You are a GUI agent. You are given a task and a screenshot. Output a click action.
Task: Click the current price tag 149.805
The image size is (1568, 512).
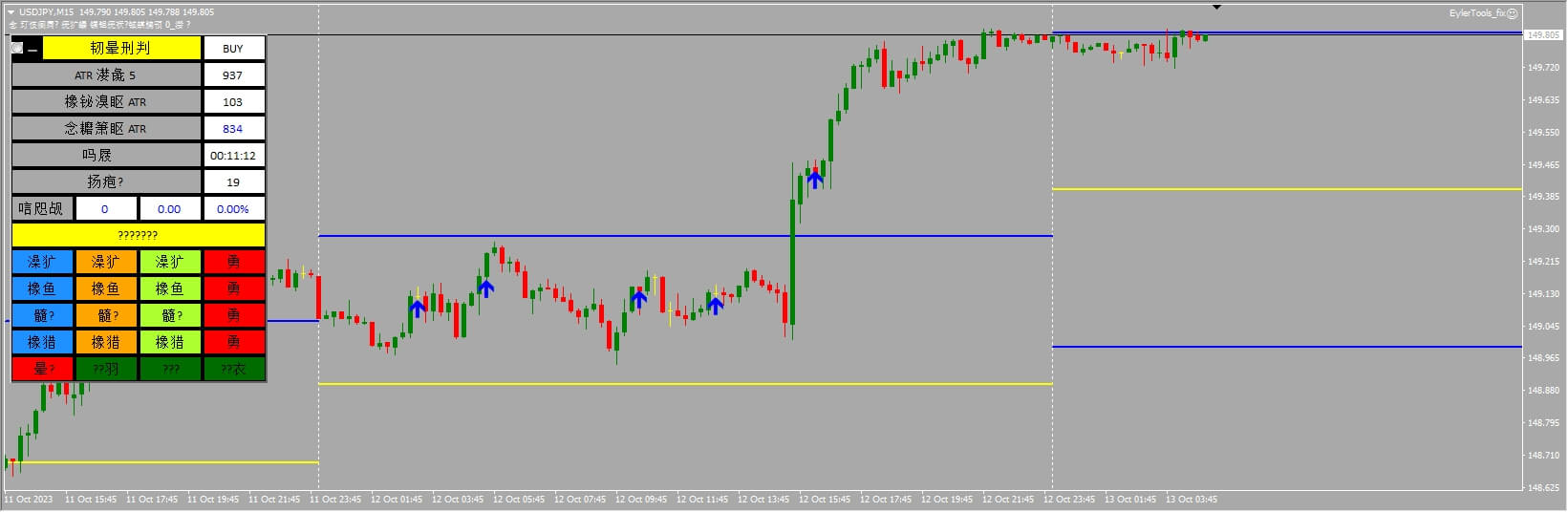point(1543,35)
